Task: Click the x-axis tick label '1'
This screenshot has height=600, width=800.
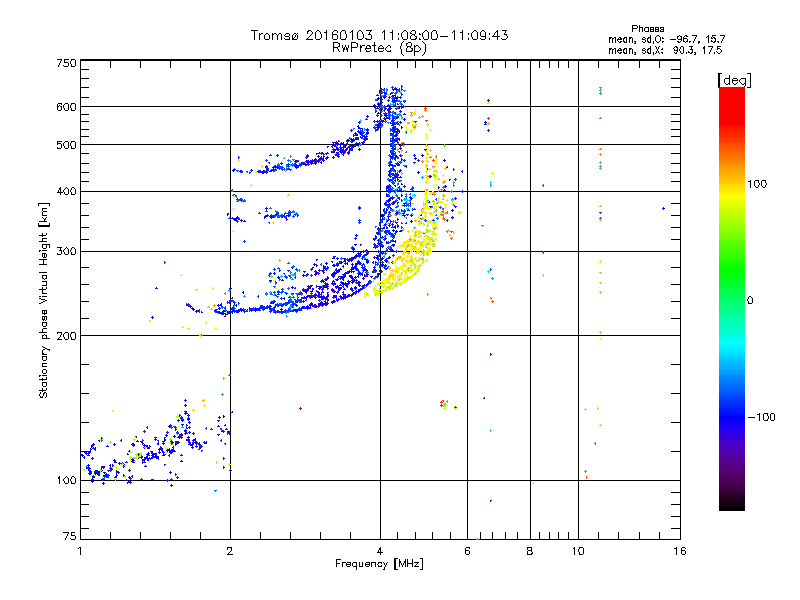Action: (x=80, y=551)
